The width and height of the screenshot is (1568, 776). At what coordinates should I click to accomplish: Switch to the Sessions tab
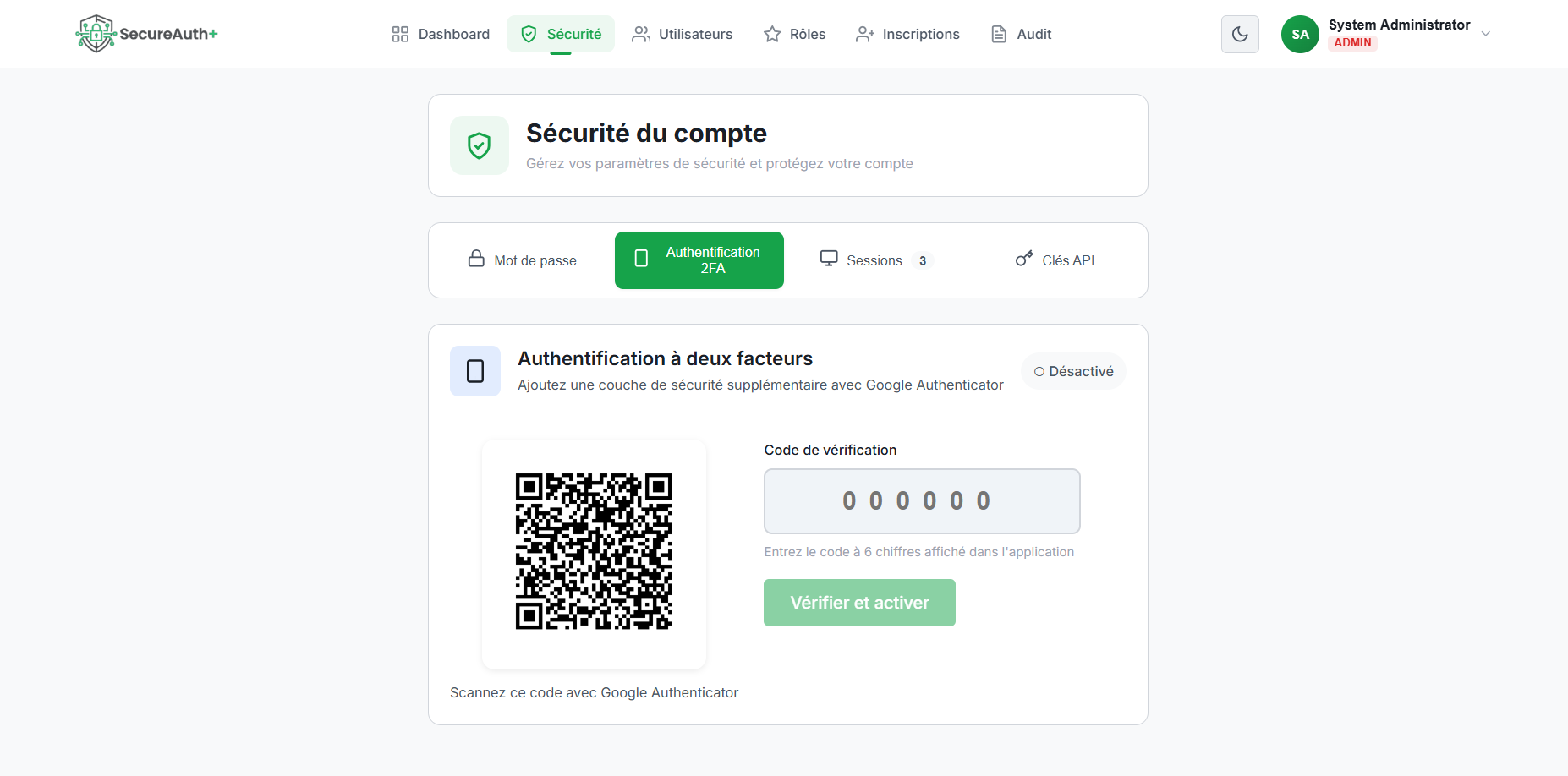pos(874,260)
